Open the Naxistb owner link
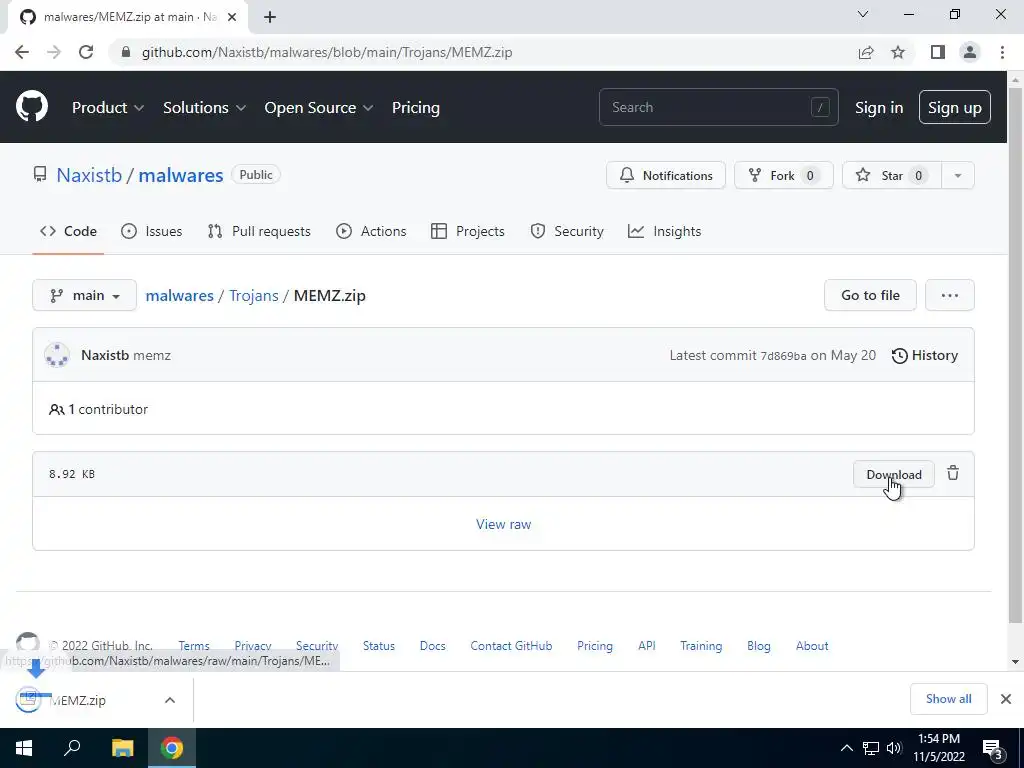 point(89,175)
